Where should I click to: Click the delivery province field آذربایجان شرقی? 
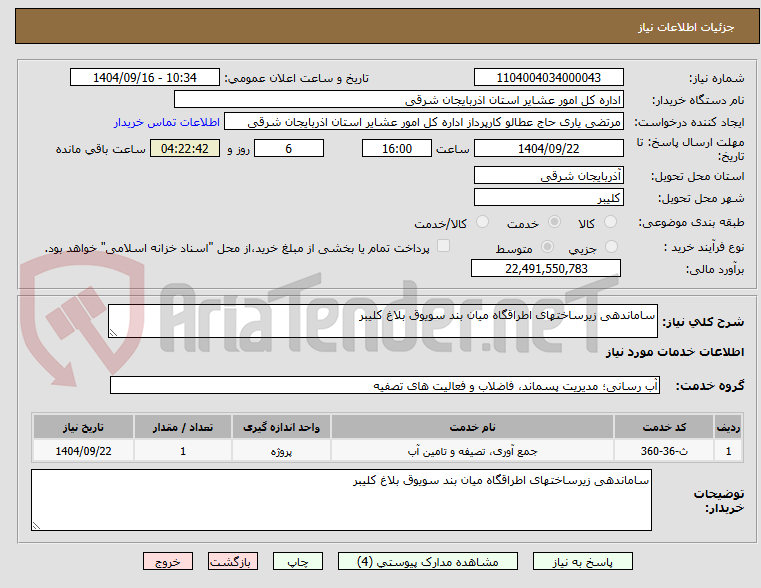(548, 176)
